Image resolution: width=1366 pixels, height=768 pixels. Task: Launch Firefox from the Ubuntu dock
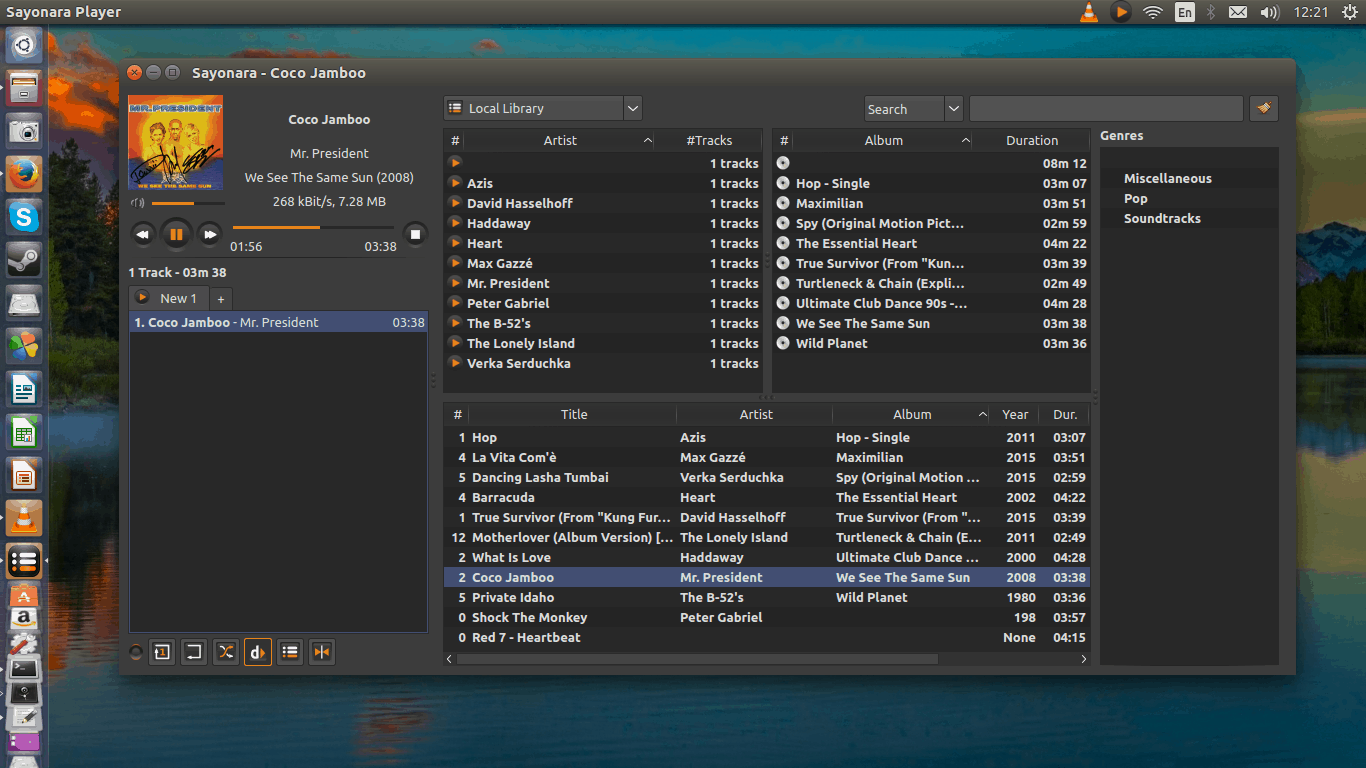click(24, 173)
